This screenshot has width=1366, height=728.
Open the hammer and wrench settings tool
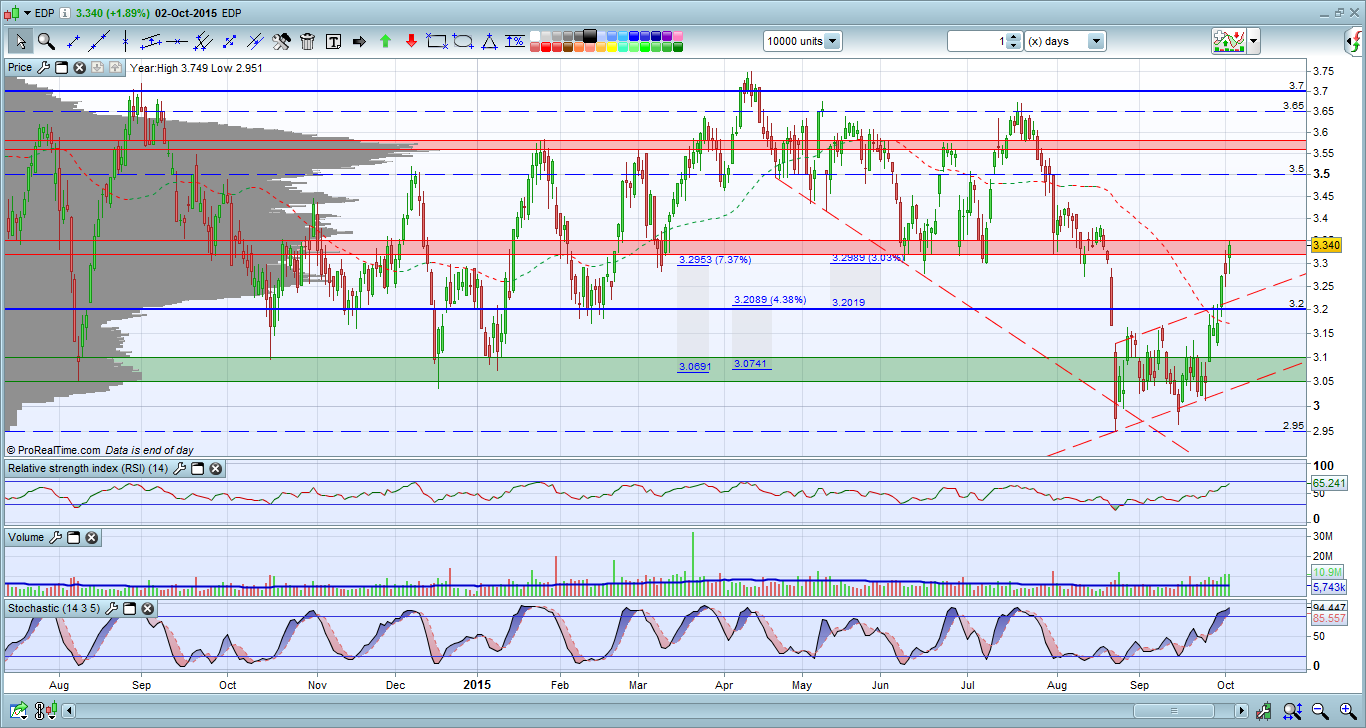(x=281, y=41)
